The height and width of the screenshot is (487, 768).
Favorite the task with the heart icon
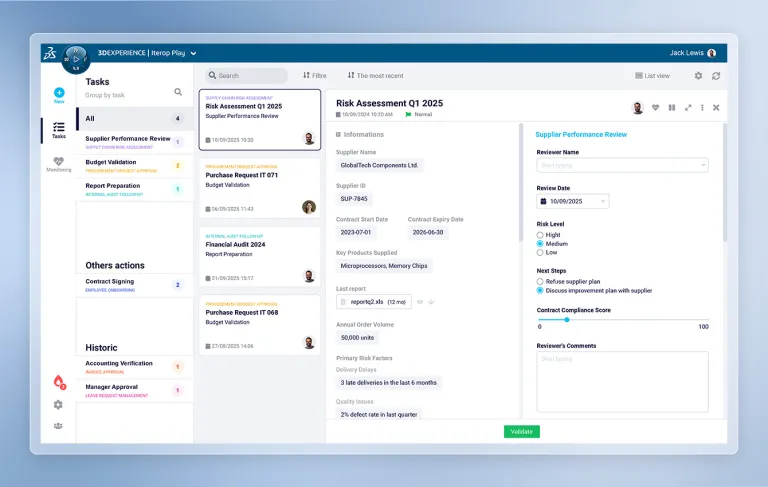(656, 107)
